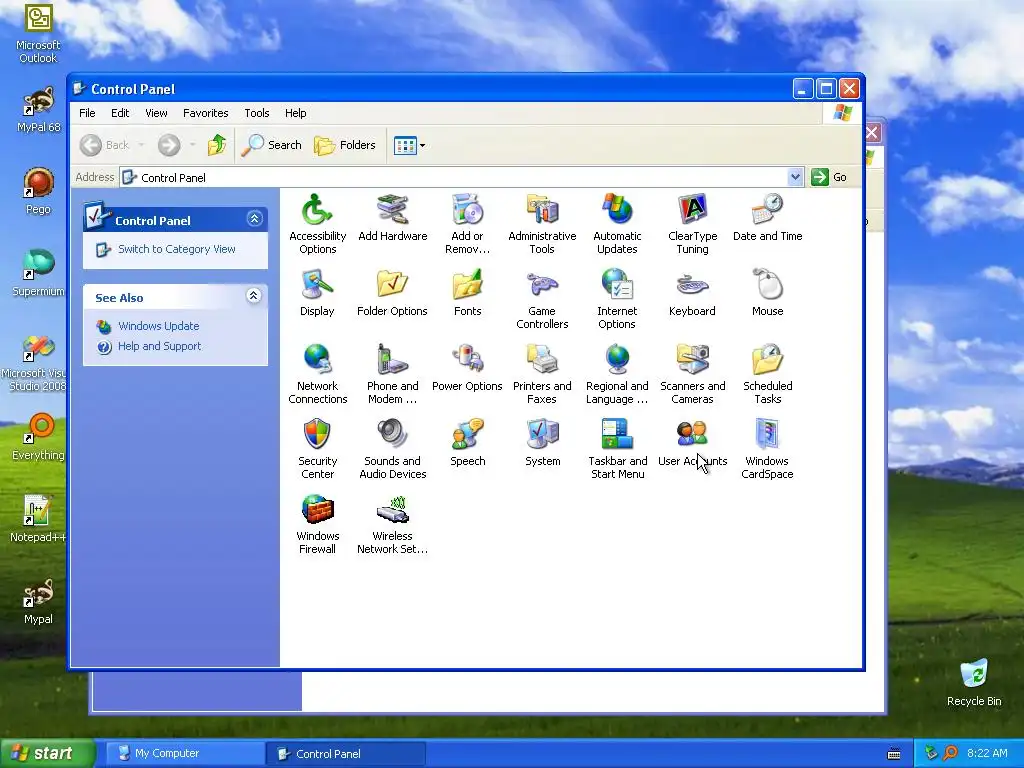
Task: Select the Folder Options icon
Action: coord(392,293)
